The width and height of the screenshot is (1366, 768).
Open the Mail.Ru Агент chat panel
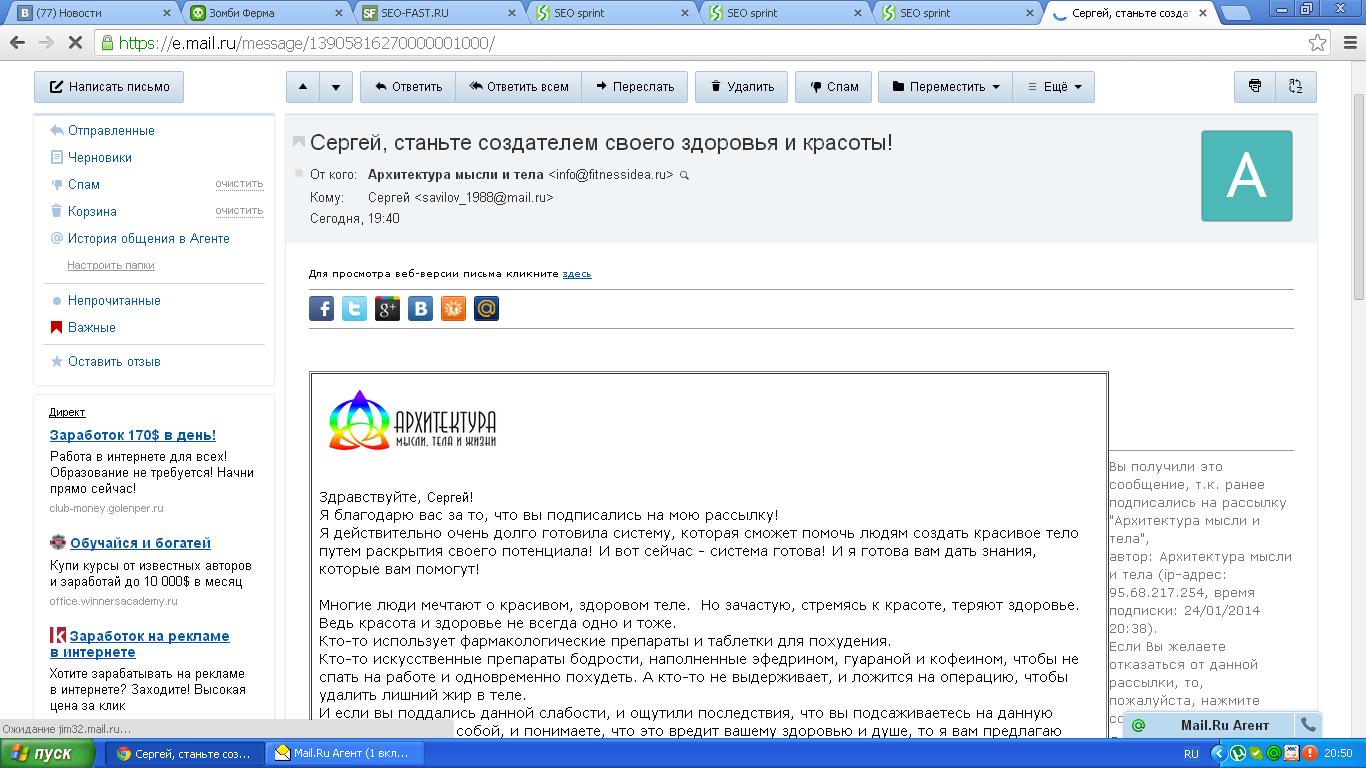(x=1210, y=725)
